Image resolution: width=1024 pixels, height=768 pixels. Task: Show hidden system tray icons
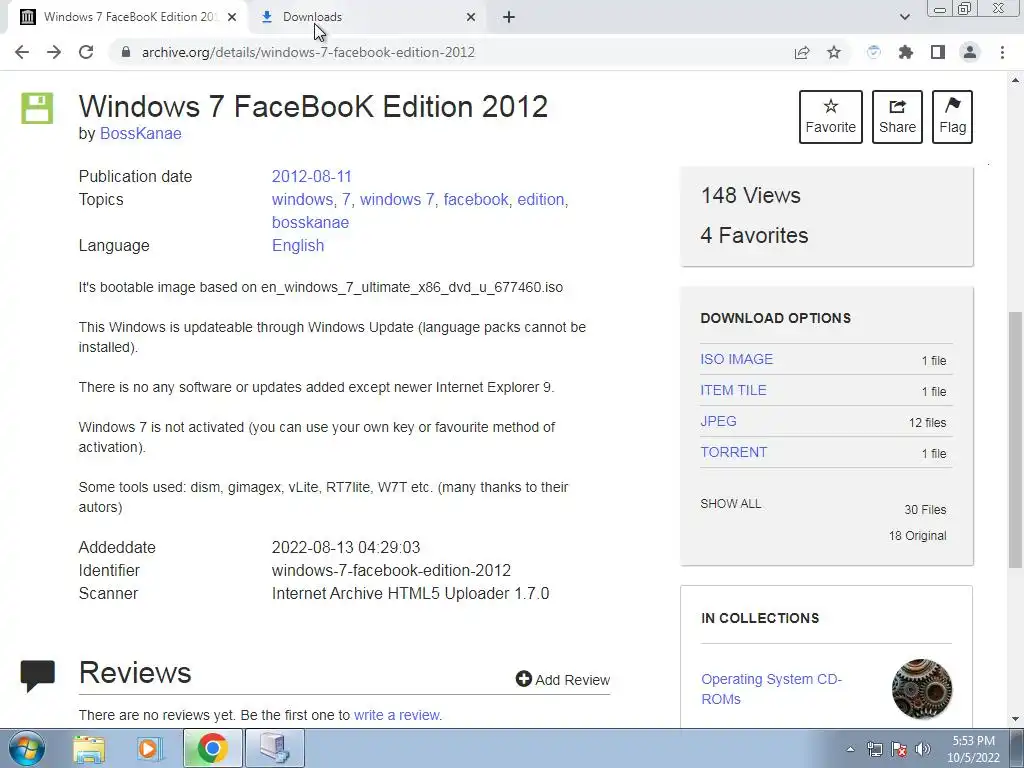[850, 749]
